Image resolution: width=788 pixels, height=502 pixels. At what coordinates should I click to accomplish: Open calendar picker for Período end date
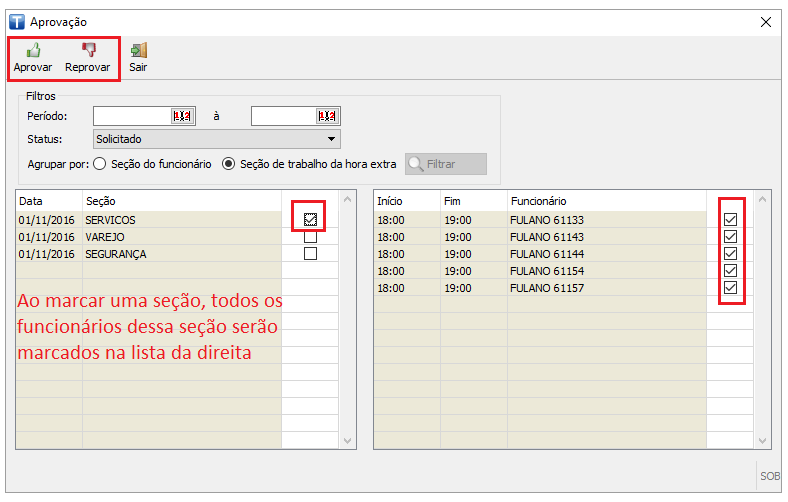click(327, 116)
